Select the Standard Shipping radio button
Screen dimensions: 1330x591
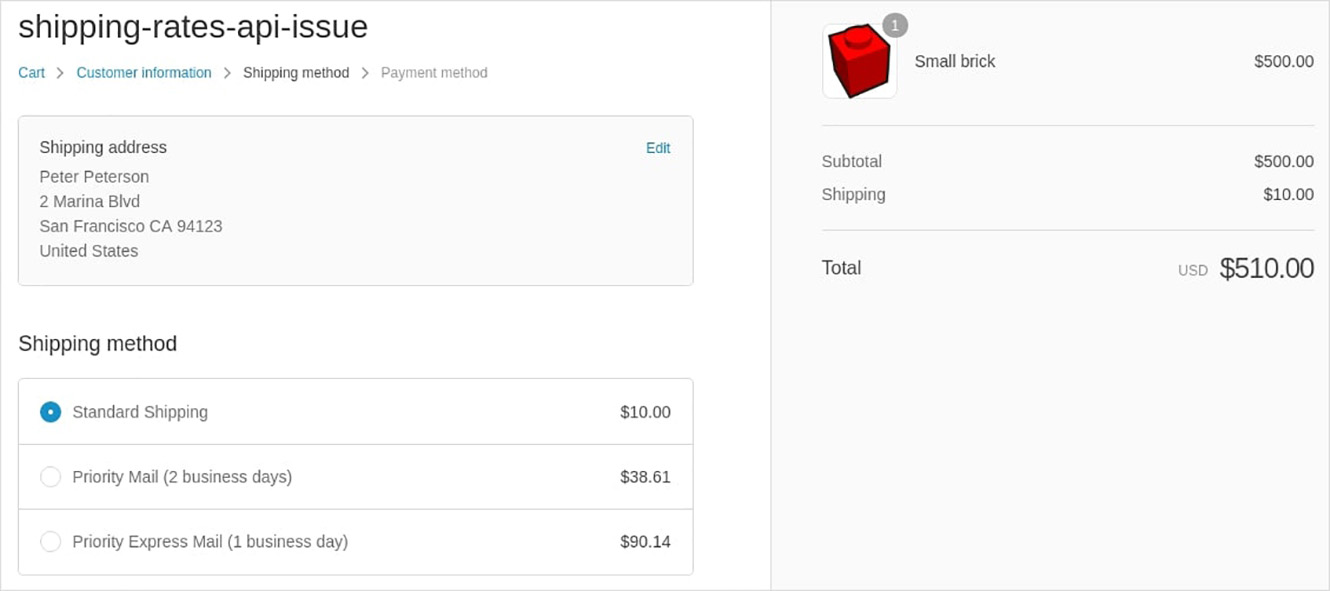tap(50, 412)
